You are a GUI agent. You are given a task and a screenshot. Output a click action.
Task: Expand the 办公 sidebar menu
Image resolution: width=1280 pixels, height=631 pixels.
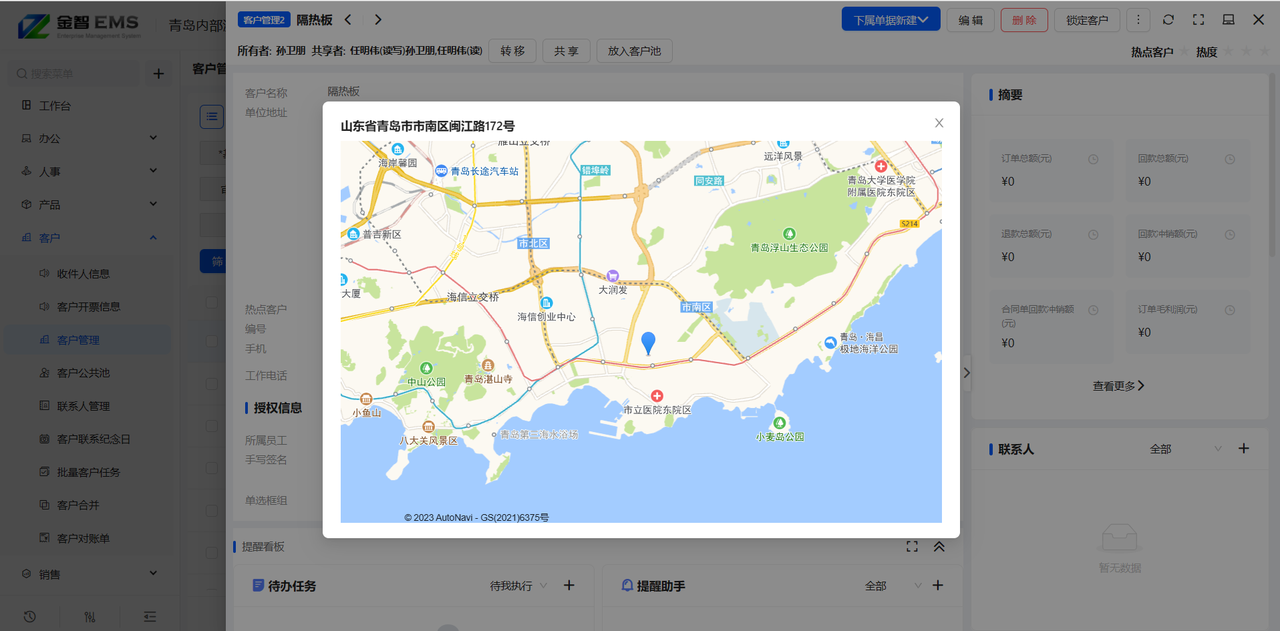pos(90,138)
